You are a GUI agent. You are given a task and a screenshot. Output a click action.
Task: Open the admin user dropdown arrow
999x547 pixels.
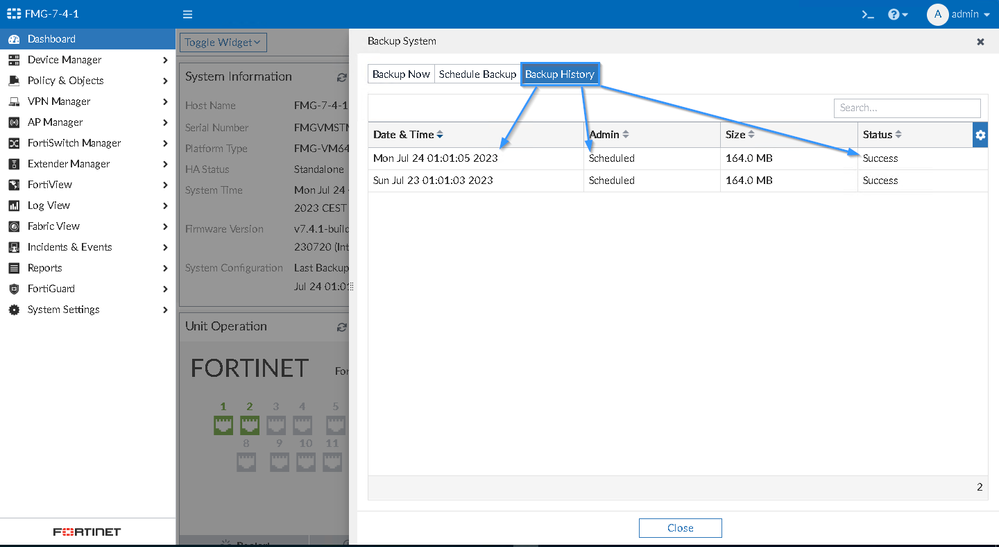click(x=986, y=15)
